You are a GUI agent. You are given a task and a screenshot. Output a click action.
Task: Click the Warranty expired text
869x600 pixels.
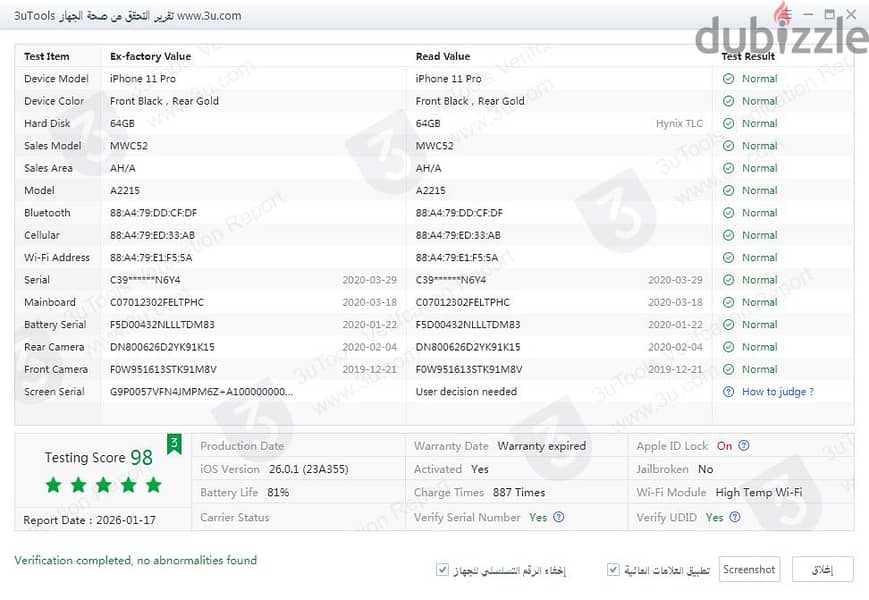click(541, 446)
